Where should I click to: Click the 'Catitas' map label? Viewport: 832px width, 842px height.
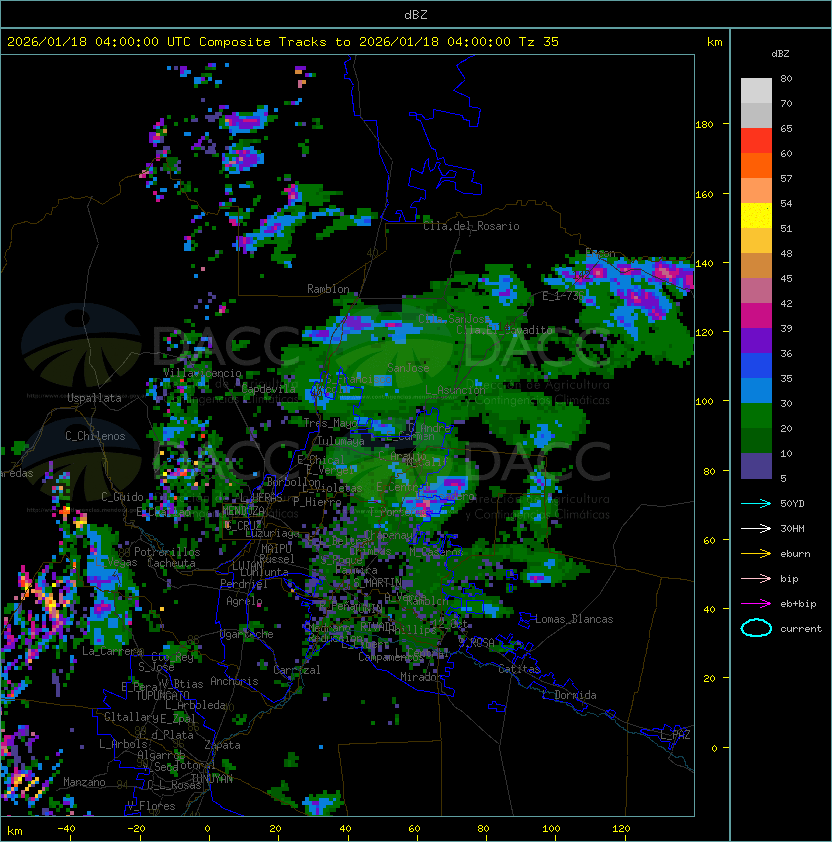519,669
